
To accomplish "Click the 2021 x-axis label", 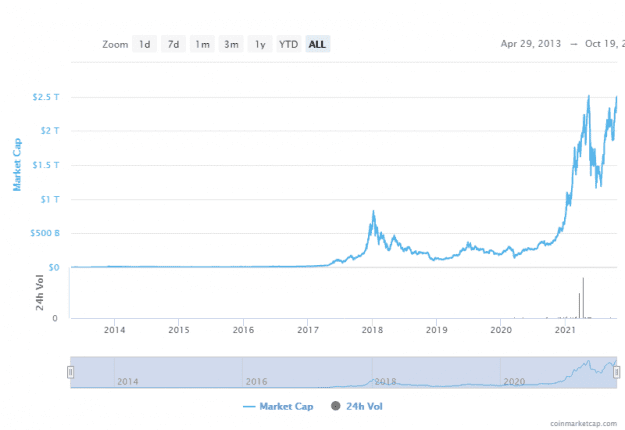I will (565, 330).
